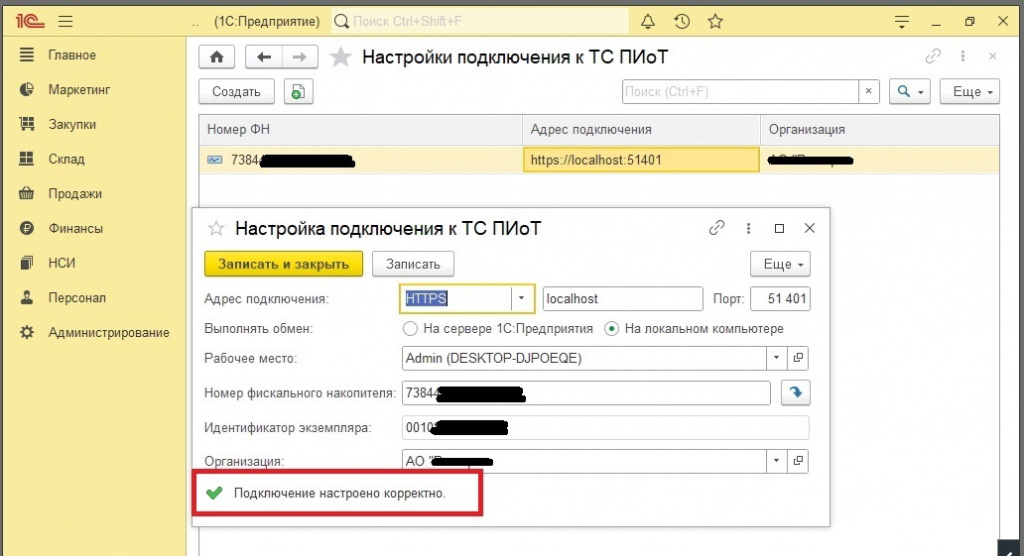
Task: Select the https://localhost:51401 cell
Action: pos(641,159)
